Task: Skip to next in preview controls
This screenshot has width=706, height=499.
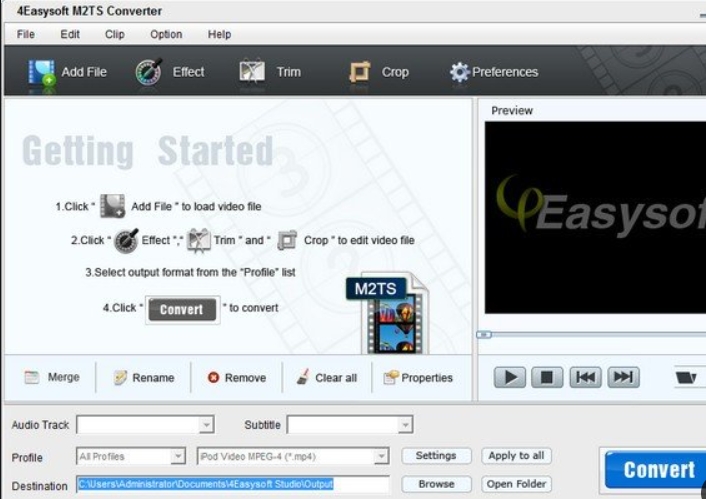Action: [624, 377]
